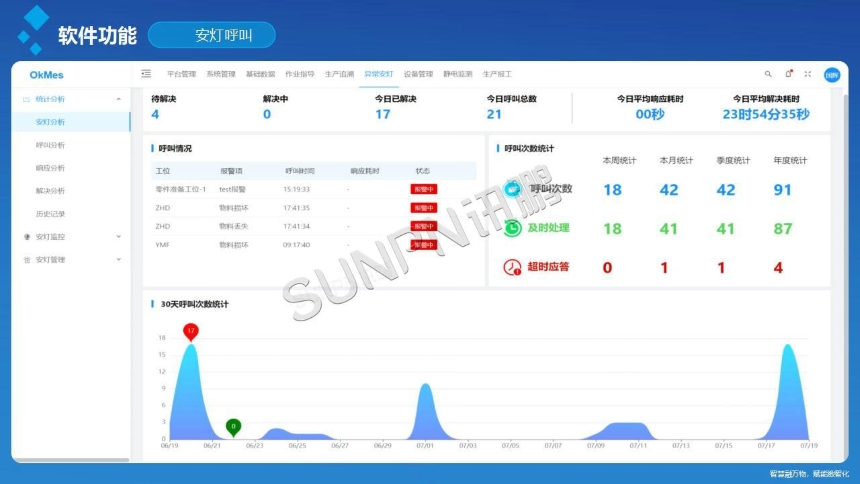This screenshot has height=484, width=860.
Task: Click the weekly timeout count 0
Action: [x=607, y=268]
